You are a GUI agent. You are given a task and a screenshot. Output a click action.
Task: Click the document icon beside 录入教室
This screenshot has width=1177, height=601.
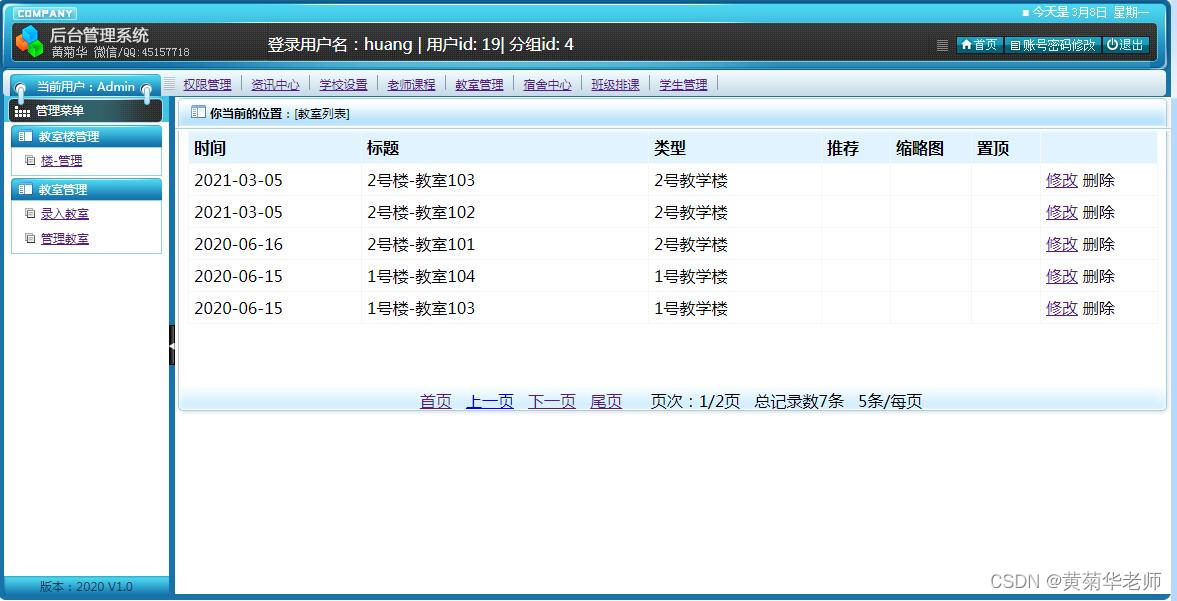tap(30, 213)
